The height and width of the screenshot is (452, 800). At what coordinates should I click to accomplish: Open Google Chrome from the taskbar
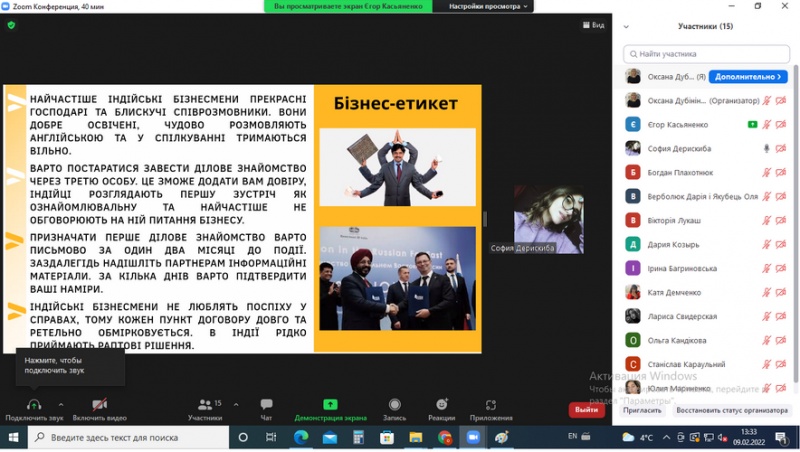[444, 437]
